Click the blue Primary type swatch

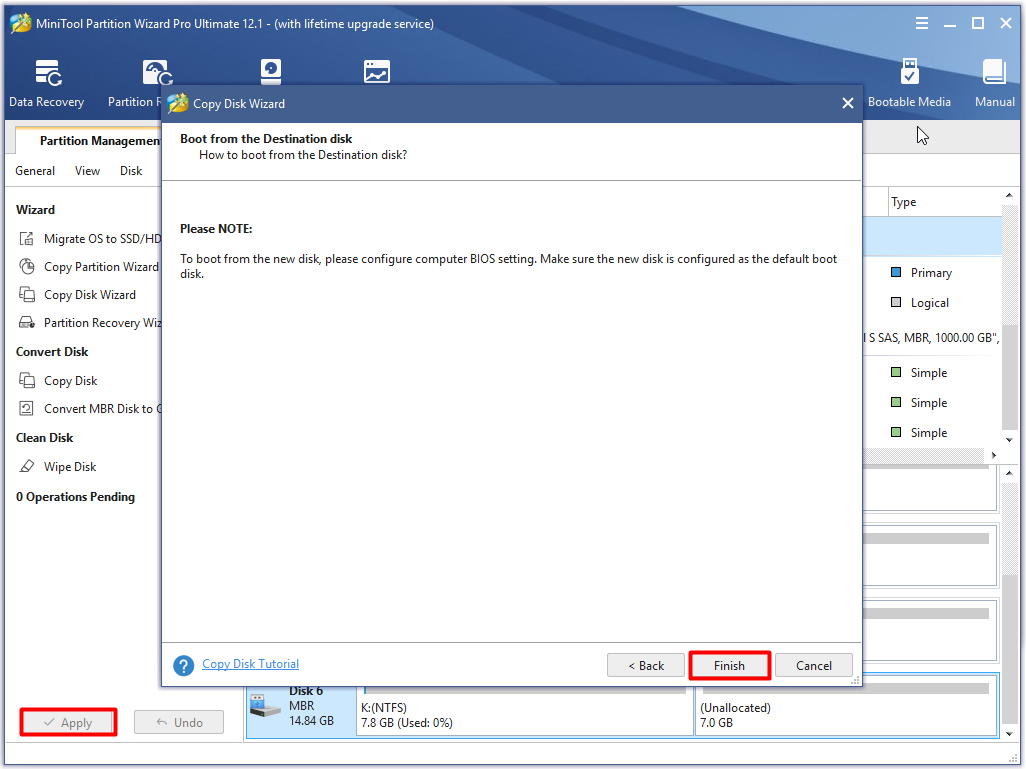coord(896,272)
